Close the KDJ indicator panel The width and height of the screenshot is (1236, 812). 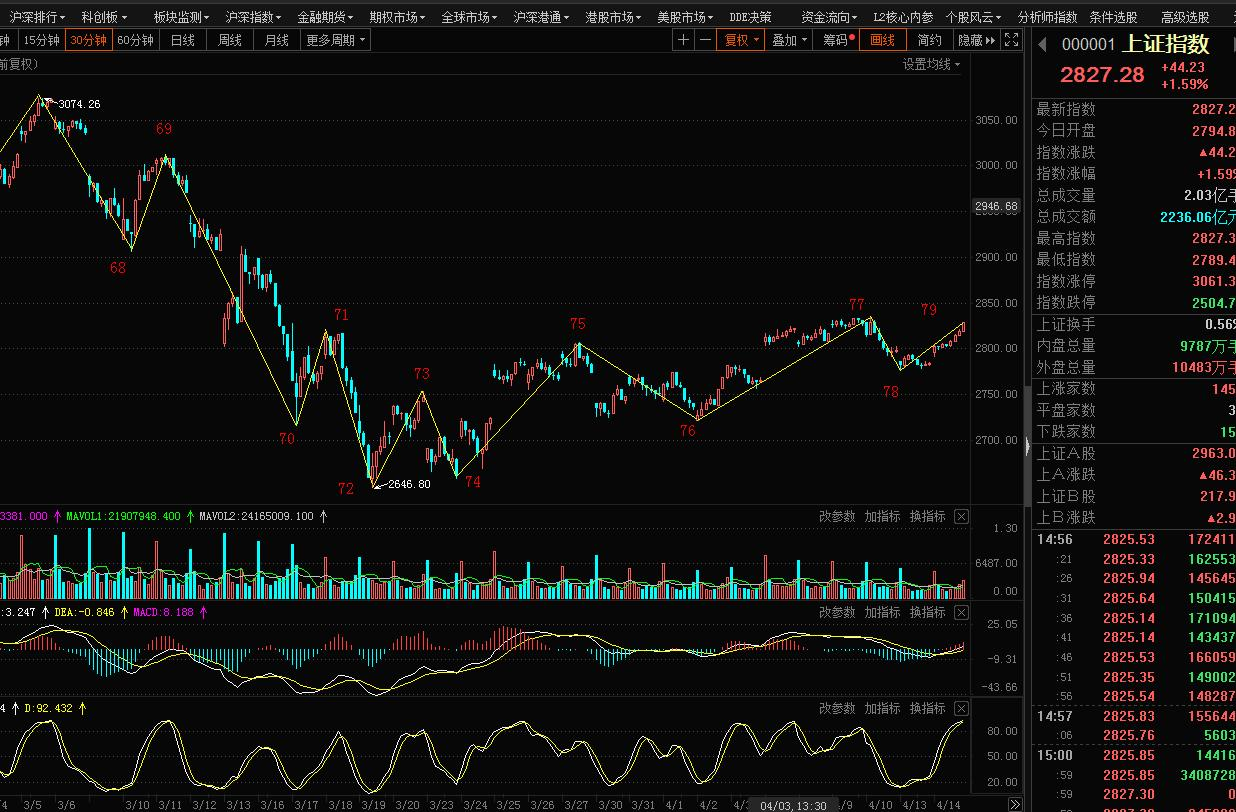(x=961, y=708)
